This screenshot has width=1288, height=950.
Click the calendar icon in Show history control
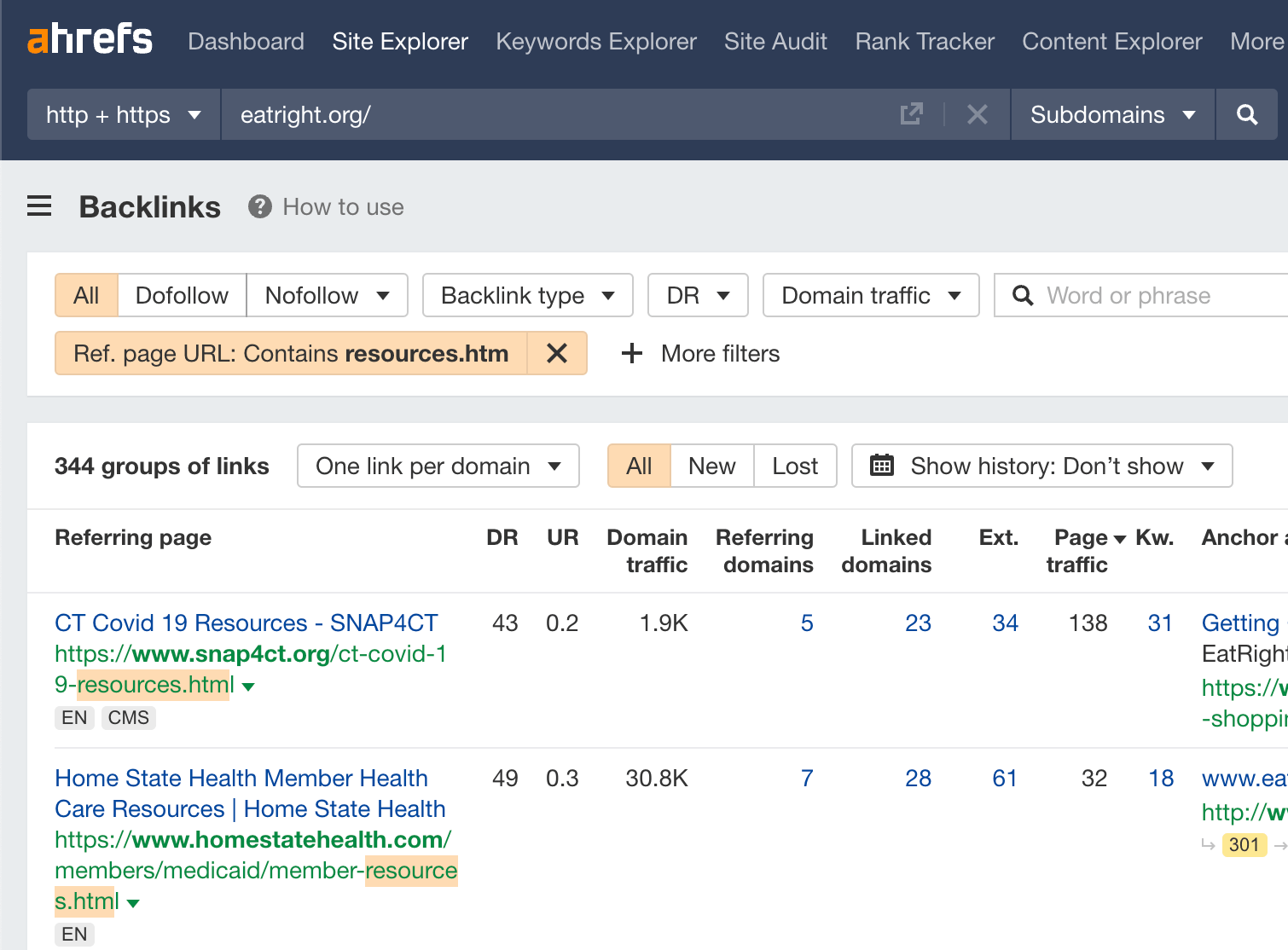[882, 466]
